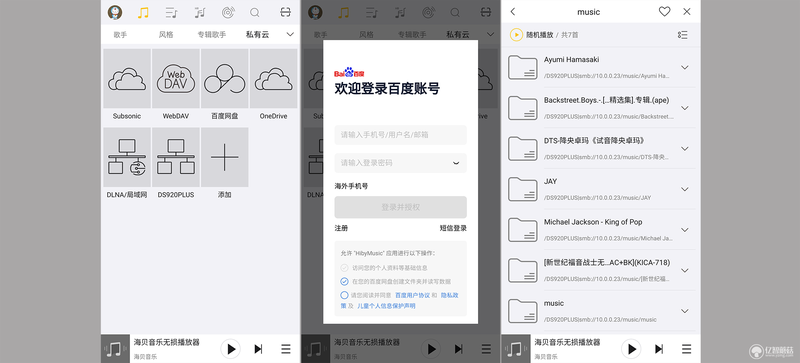
Task: Open the profile avatar in the left screen
Action: point(115,12)
